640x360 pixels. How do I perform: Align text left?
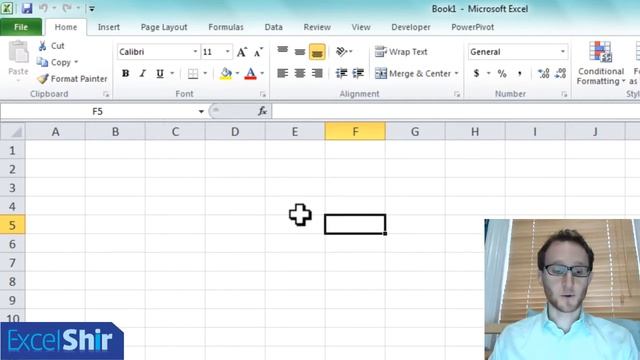(282, 73)
